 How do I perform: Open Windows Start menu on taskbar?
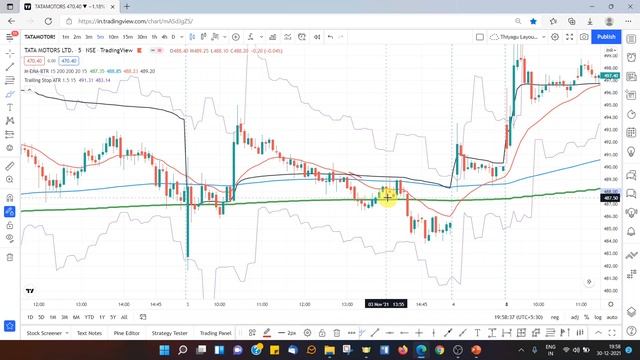(164, 350)
